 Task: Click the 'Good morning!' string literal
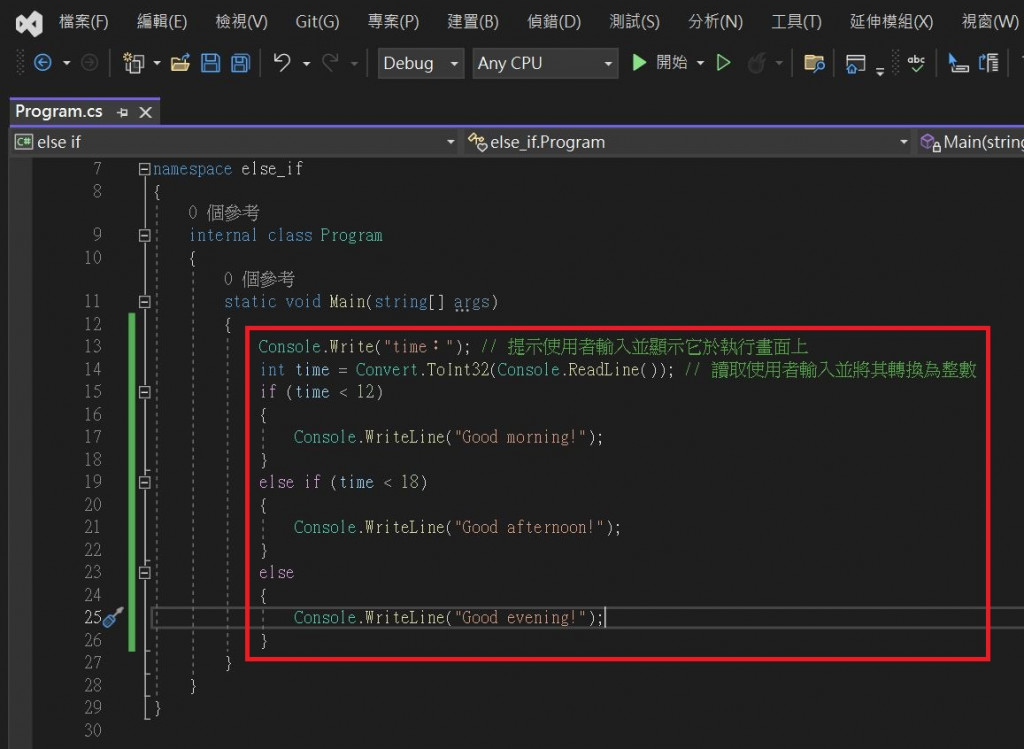pyautogui.click(x=520, y=438)
